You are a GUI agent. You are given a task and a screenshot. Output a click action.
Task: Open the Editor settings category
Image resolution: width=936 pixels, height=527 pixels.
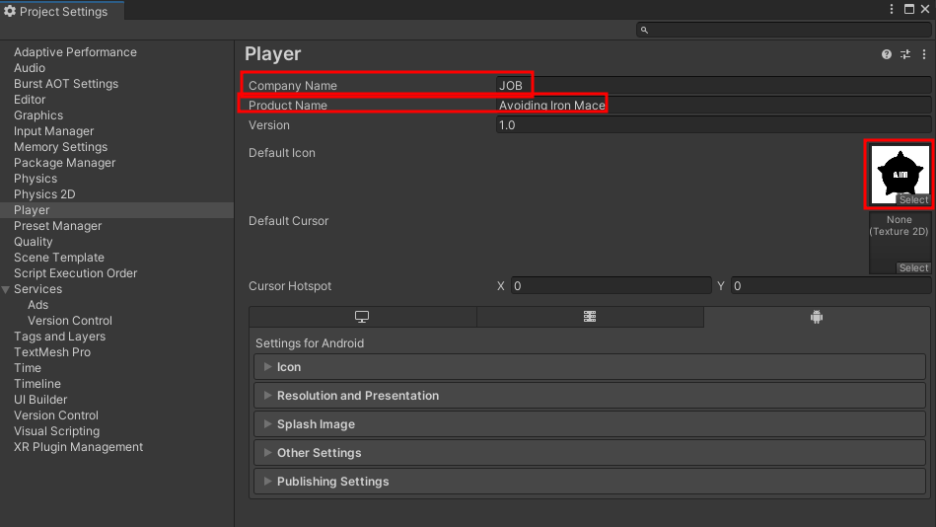point(29,100)
